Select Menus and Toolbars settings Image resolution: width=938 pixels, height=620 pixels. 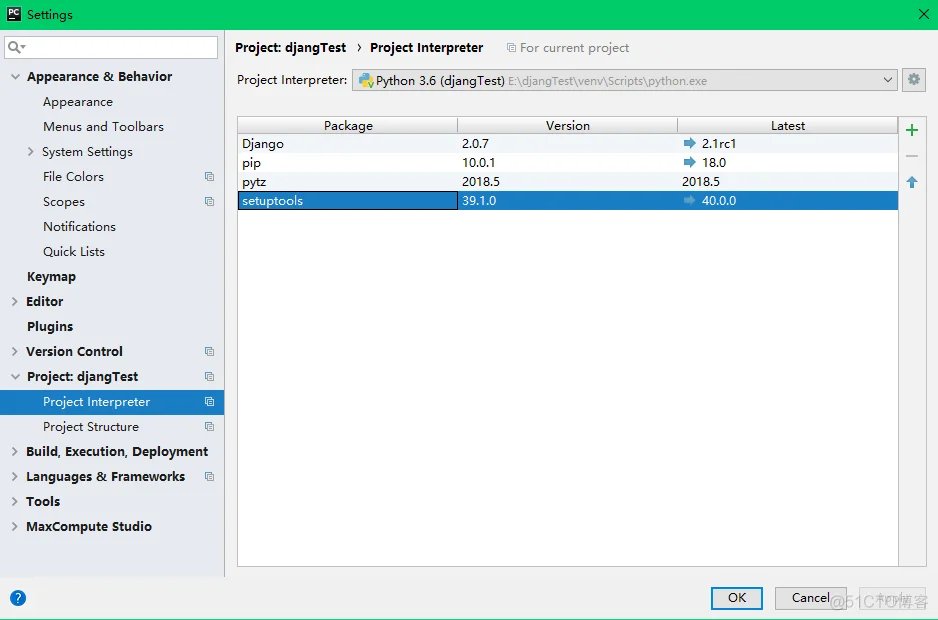point(103,126)
